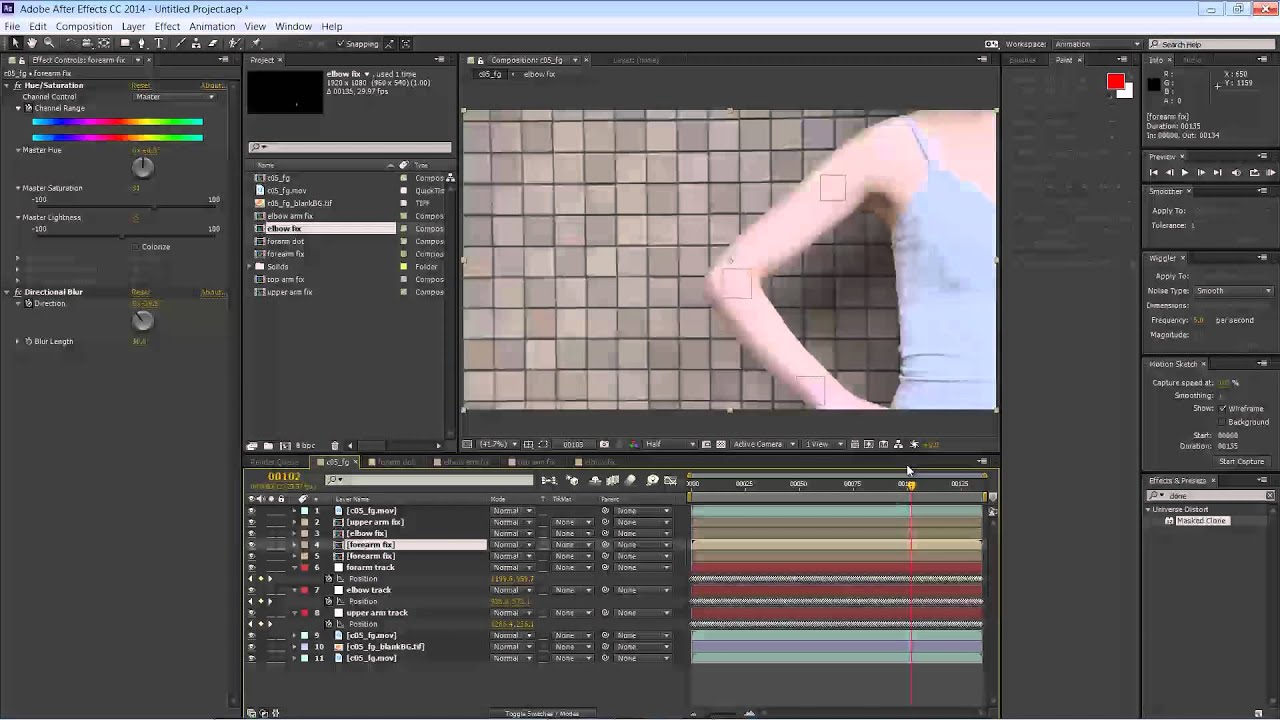Open the Active Camera dropdown
Image resolution: width=1280 pixels, height=720 pixels.
pos(765,444)
